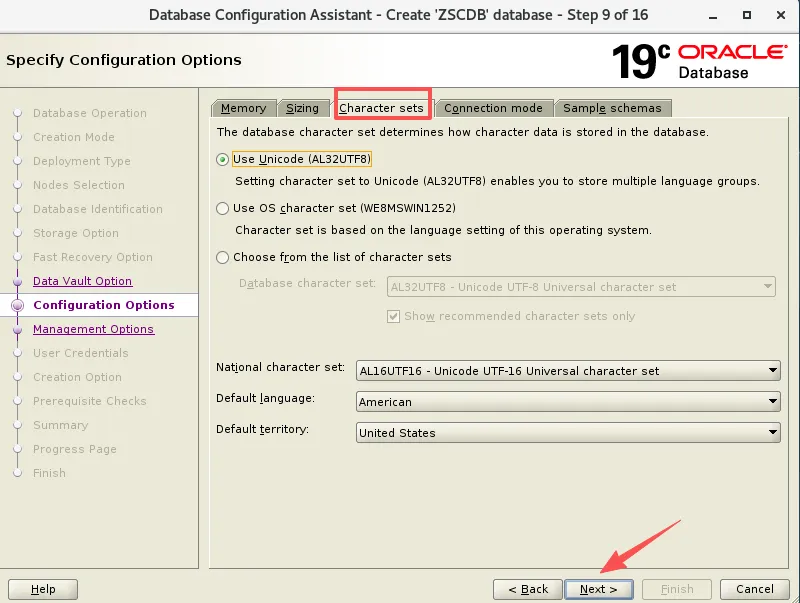Viewport: 800px width, 603px height.
Task: Switch to the Memory tab
Action: pos(243,108)
